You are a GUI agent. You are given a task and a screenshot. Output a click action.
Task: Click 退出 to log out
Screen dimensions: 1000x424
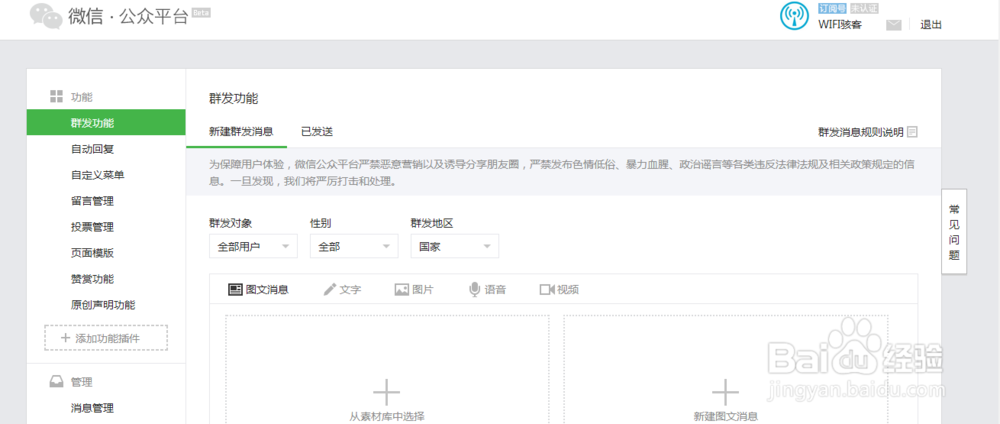930,25
